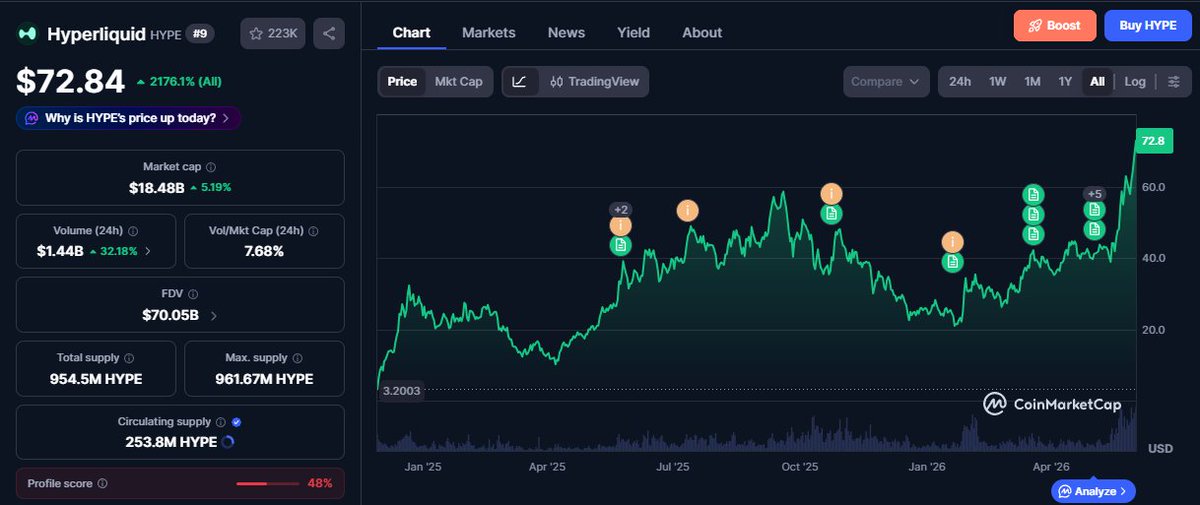Click the Buy HYPE button
Image resolution: width=1200 pixels, height=505 pixels.
tap(1148, 25)
